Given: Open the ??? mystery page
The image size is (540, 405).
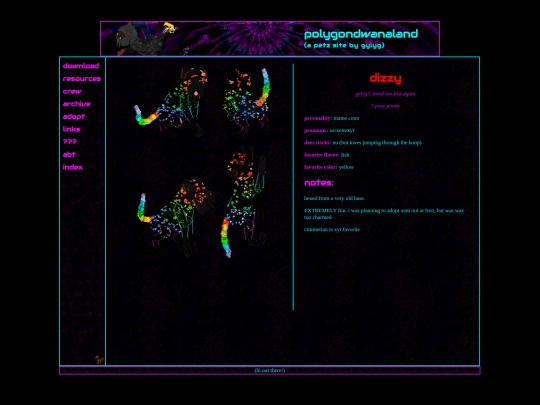Looking at the screenshot, I should (70, 142).
